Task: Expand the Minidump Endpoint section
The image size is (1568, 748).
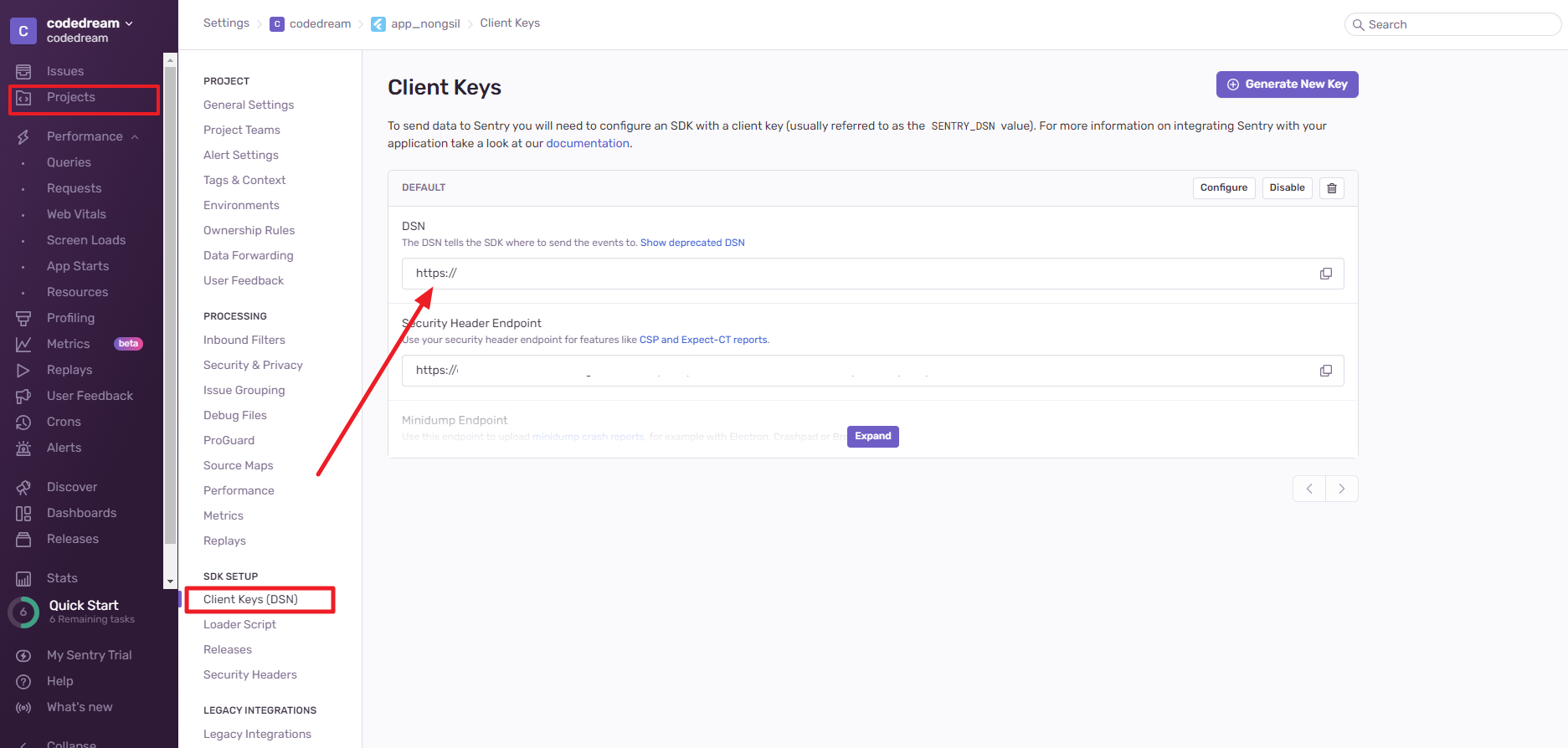Action: point(873,437)
